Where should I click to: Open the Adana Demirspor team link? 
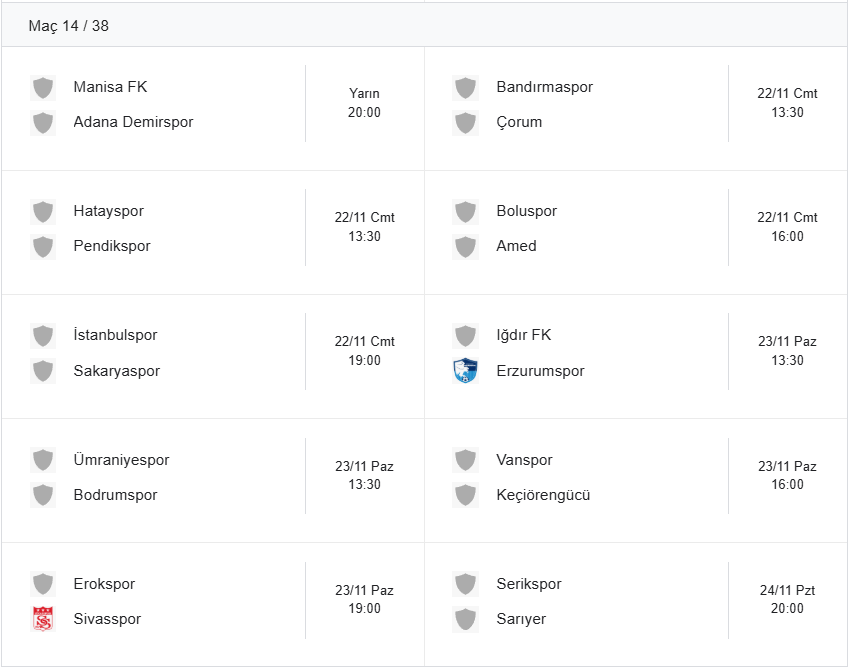pyautogui.click(x=133, y=122)
